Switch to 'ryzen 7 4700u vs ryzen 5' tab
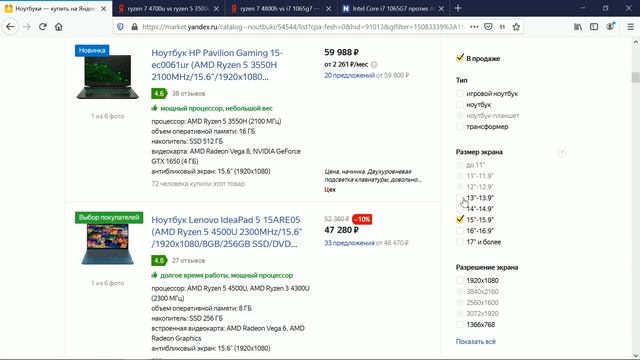Viewport: 640px width, 360px height. tap(169, 9)
